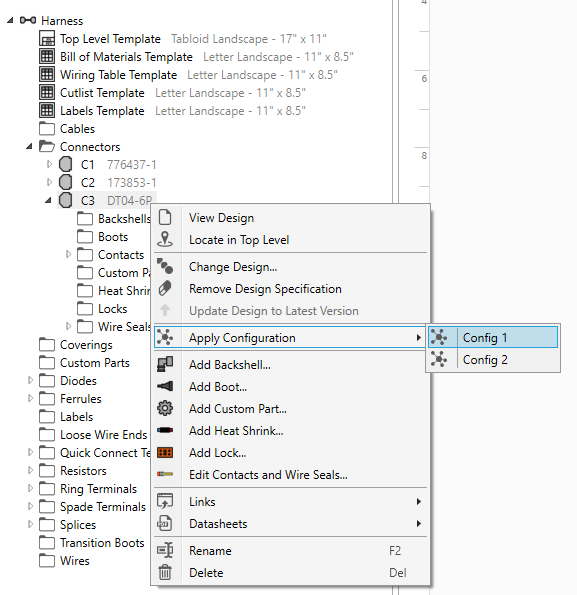Select Locate in Top Level

click(291, 240)
